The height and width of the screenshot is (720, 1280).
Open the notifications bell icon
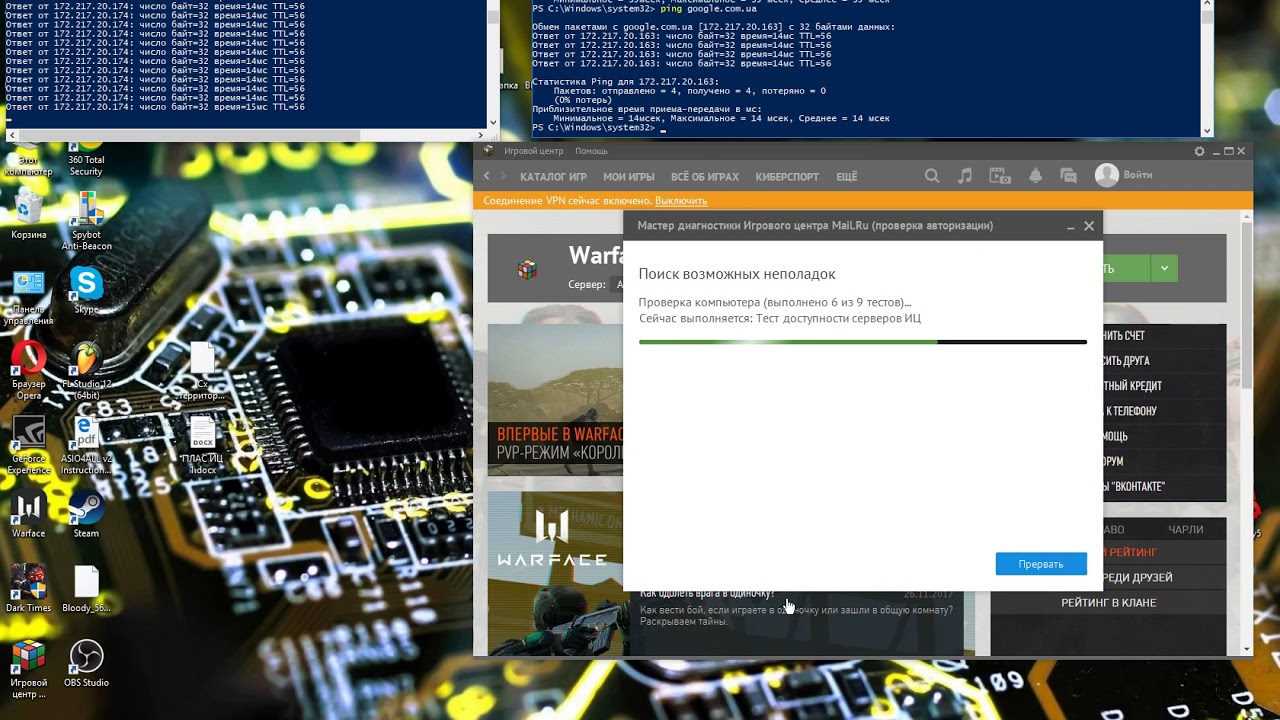(x=1035, y=176)
